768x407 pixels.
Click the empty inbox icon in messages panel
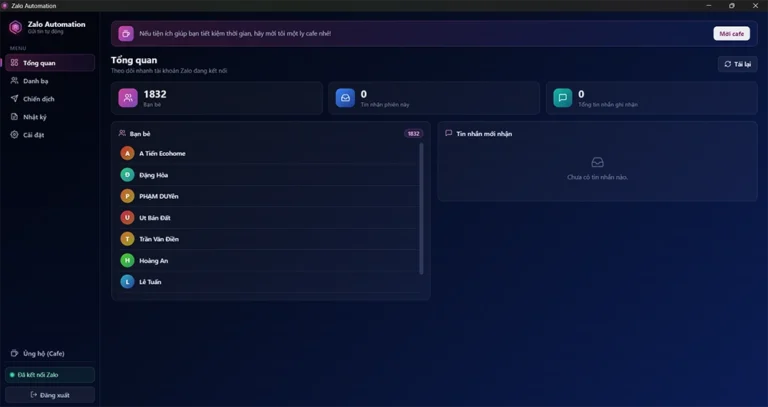(598, 162)
